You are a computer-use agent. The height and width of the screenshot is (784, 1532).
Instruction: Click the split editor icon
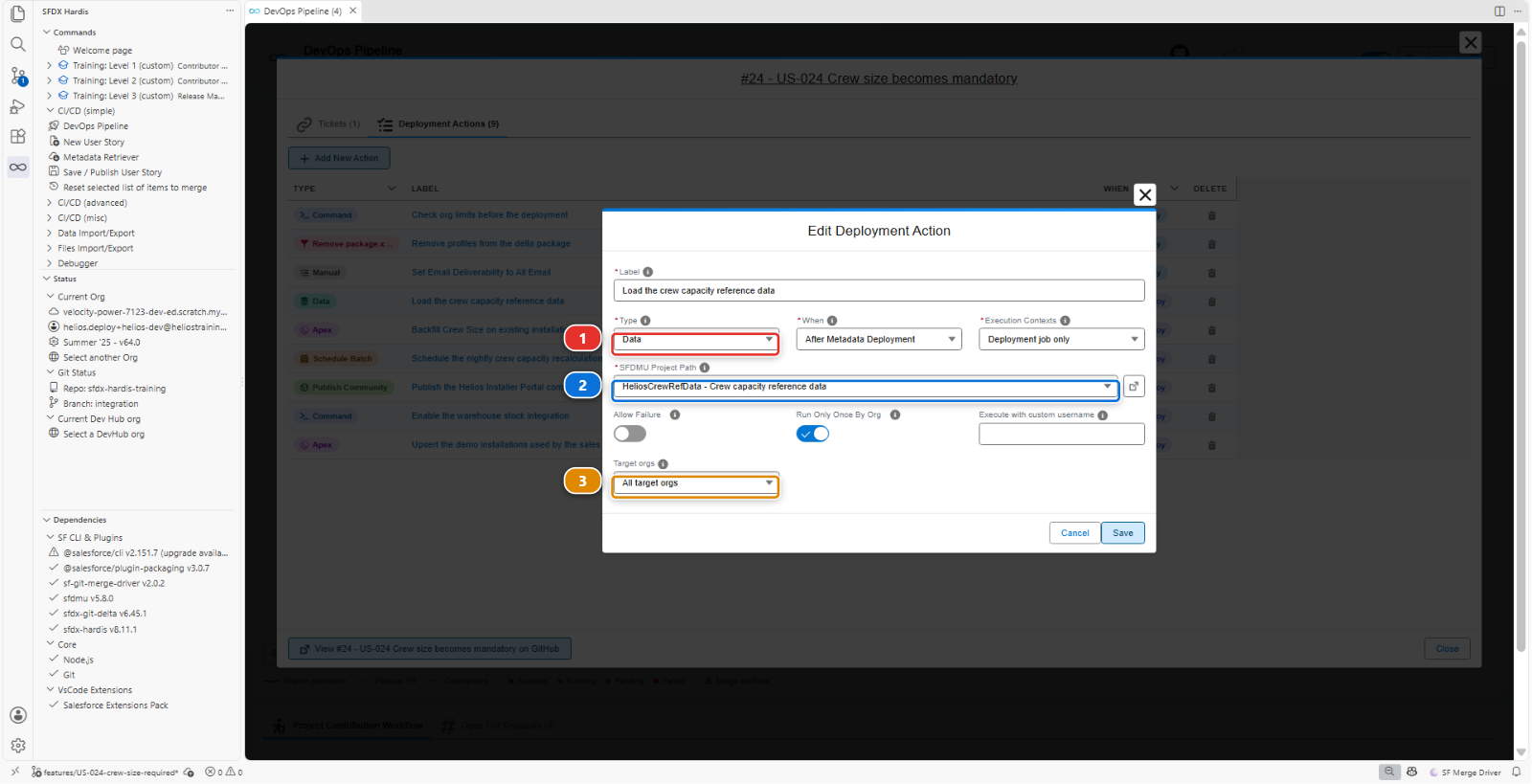click(x=1499, y=11)
